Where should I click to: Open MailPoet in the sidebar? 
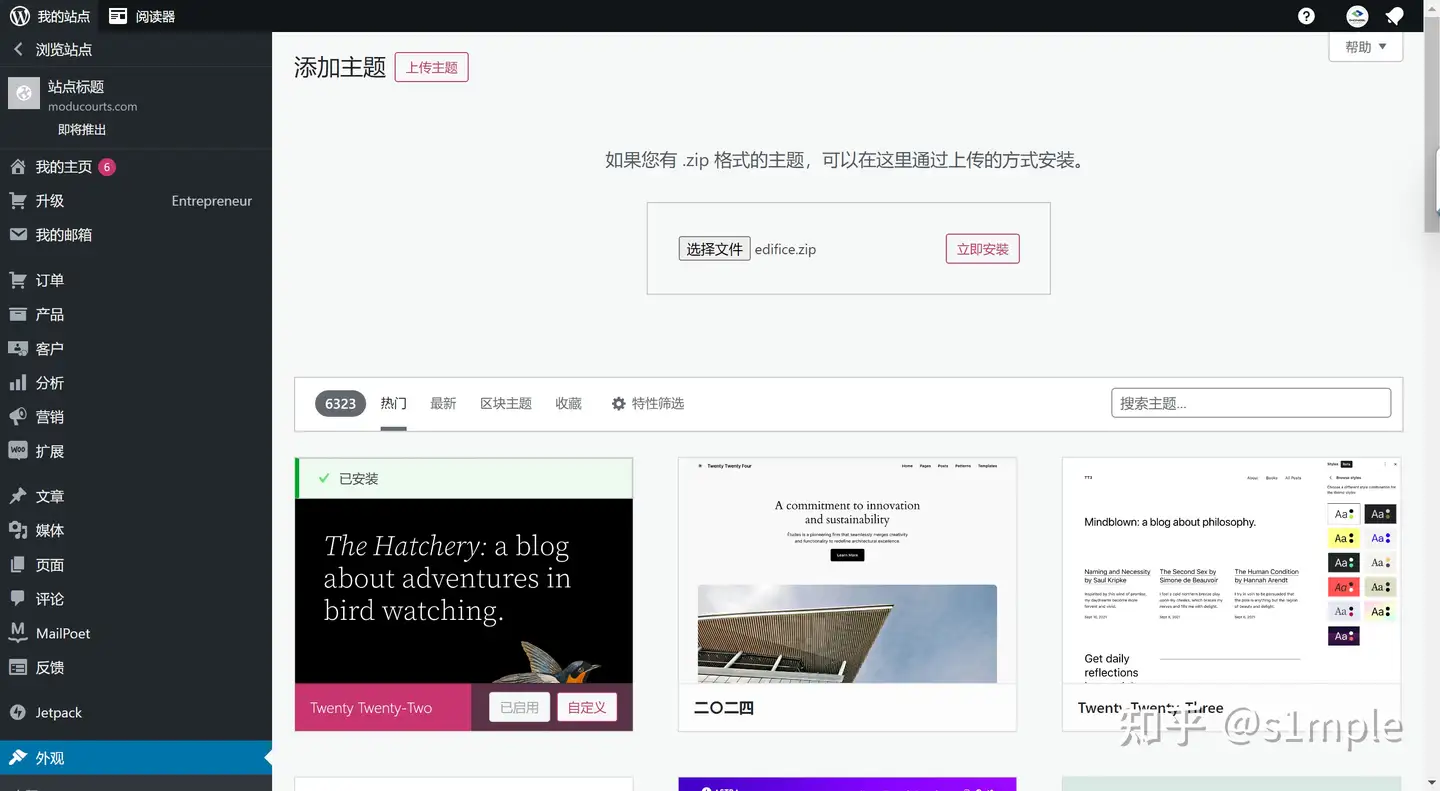(x=136, y=633)
